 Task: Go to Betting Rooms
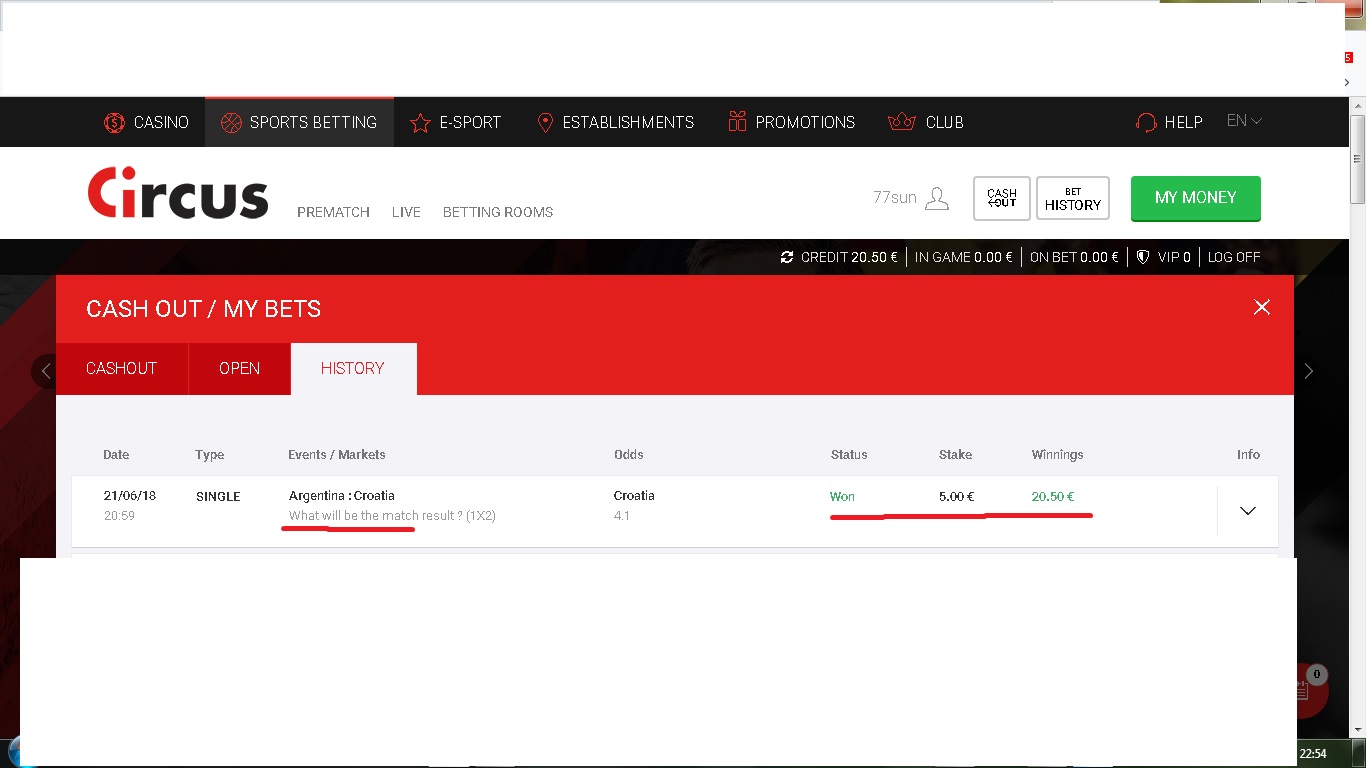(x=498, y=212)
